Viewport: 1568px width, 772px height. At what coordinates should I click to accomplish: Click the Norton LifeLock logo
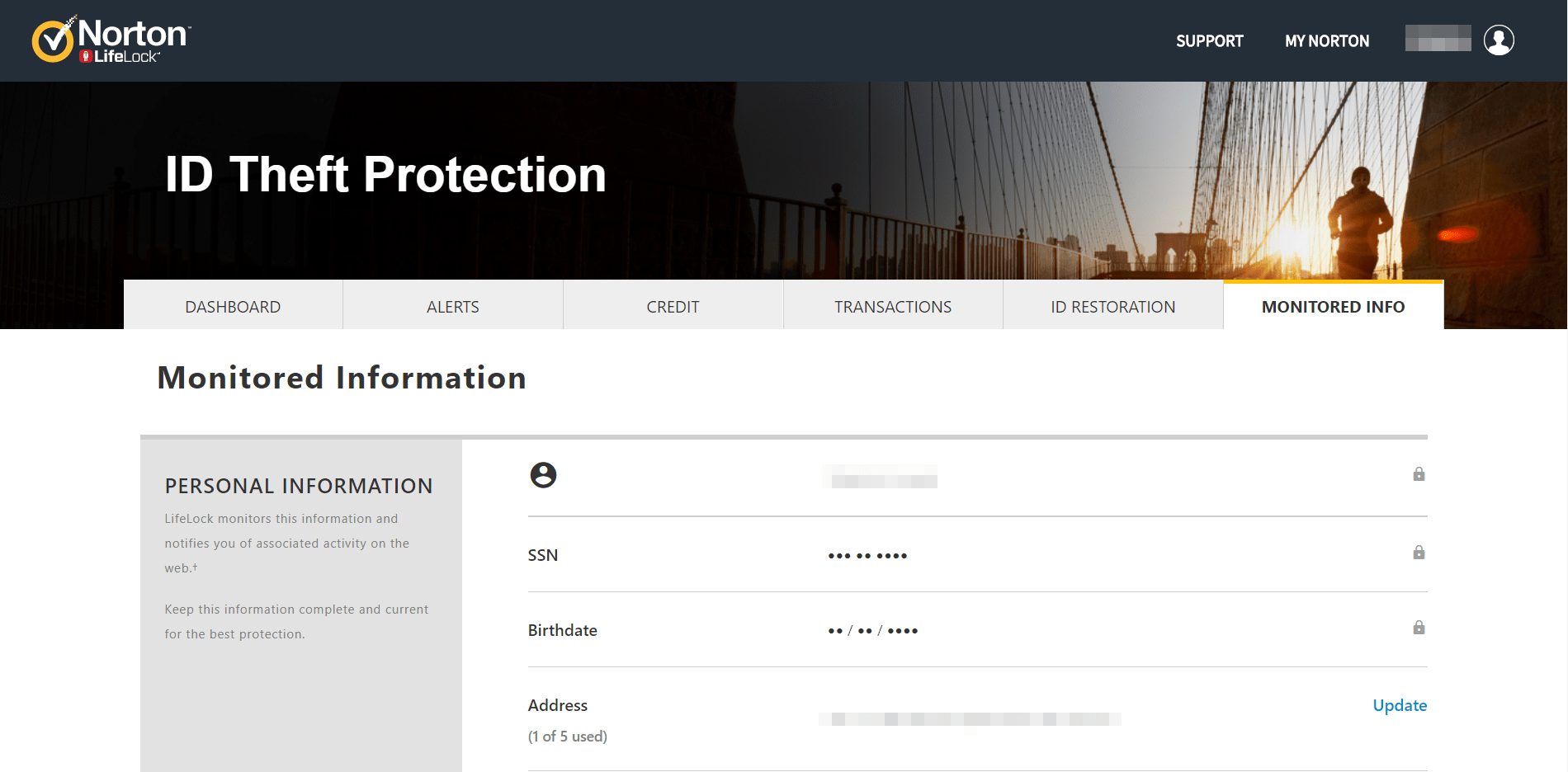pyautogui.click(x=111, y=40)
